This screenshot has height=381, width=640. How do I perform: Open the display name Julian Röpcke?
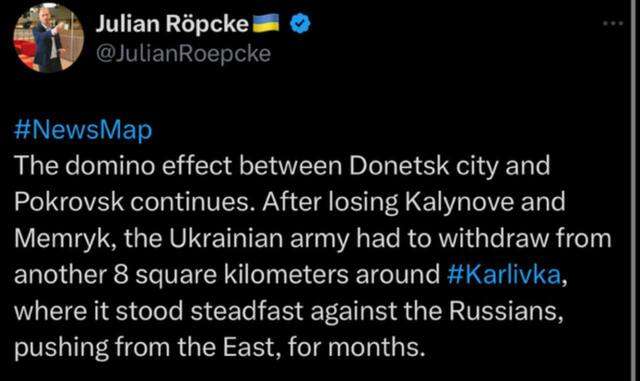click(172, 23)
